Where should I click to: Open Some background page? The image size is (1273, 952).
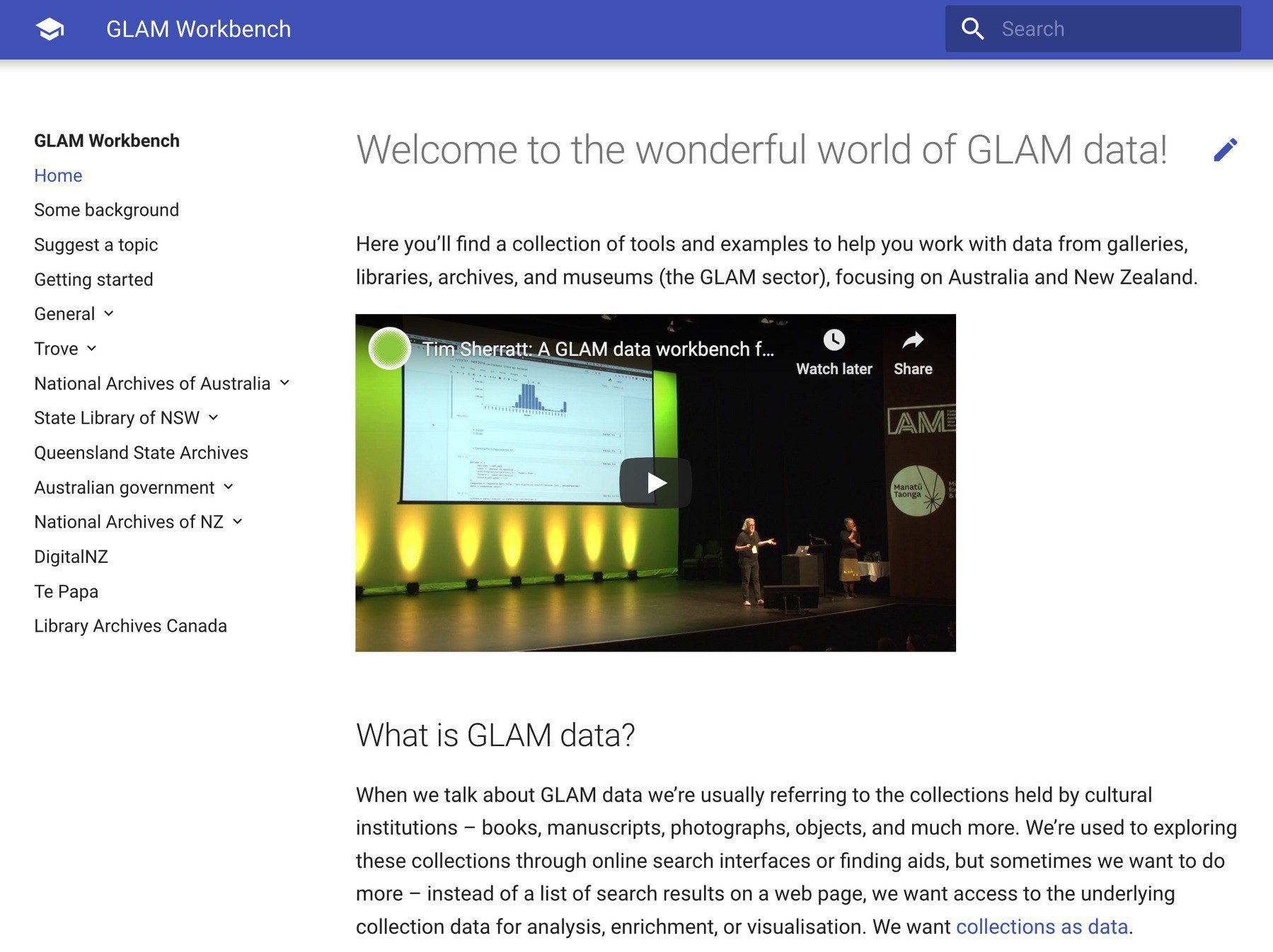tap(107, 210)
